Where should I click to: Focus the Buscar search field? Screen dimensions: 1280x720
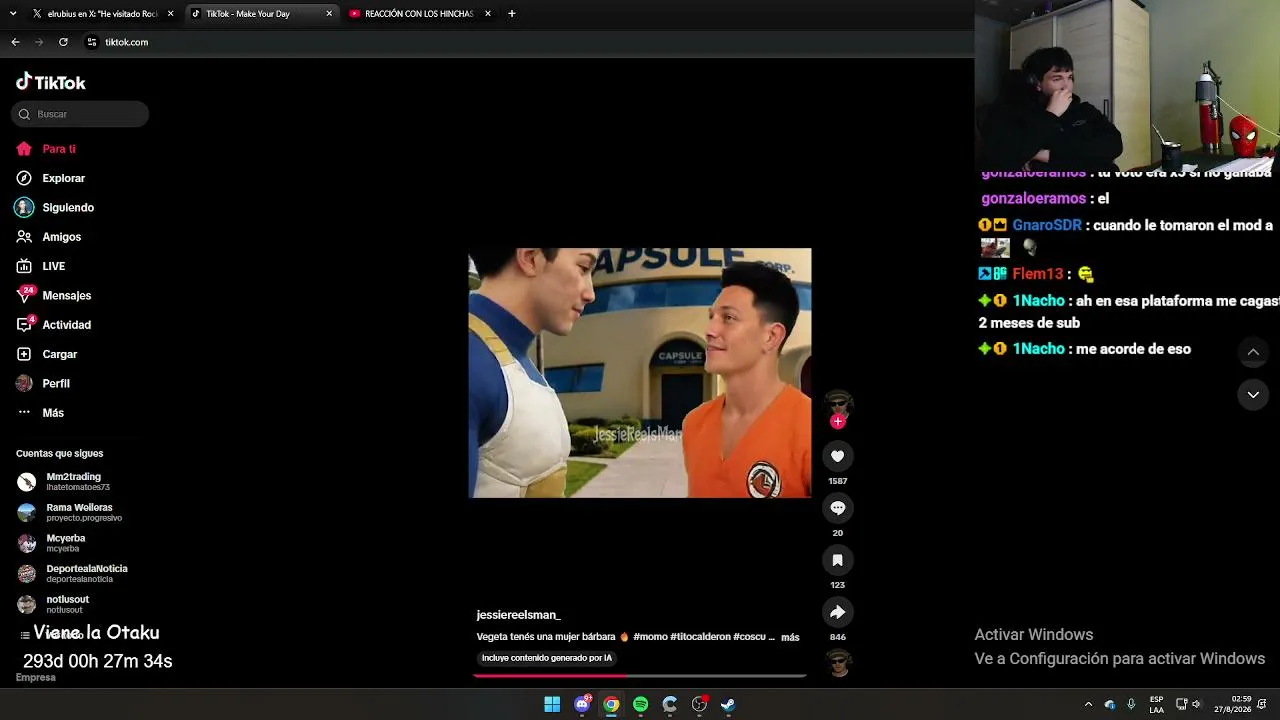pyautogui.click(x=80, y=114)
